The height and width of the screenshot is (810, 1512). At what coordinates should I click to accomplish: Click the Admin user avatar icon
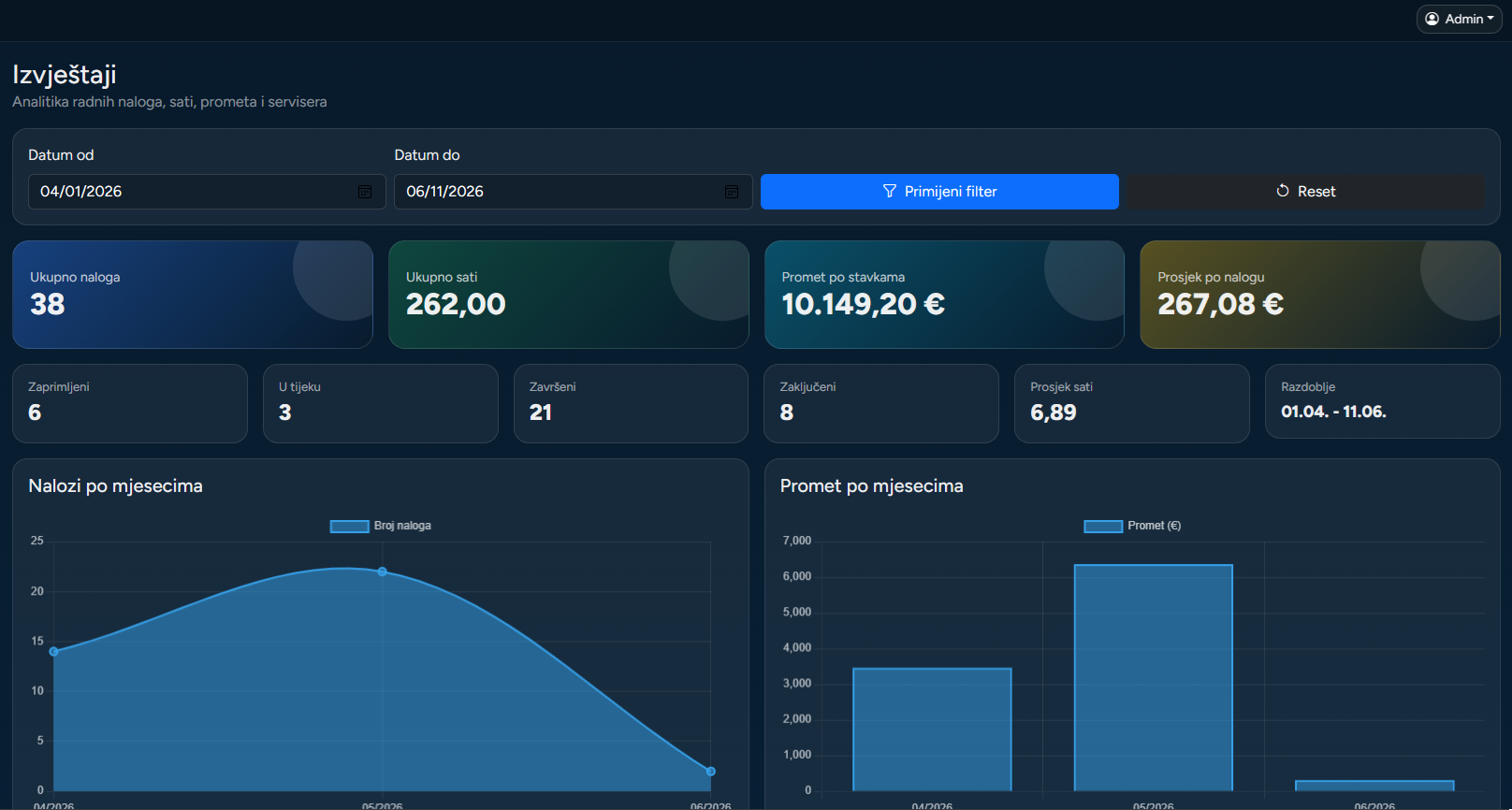pos(1432,19)
